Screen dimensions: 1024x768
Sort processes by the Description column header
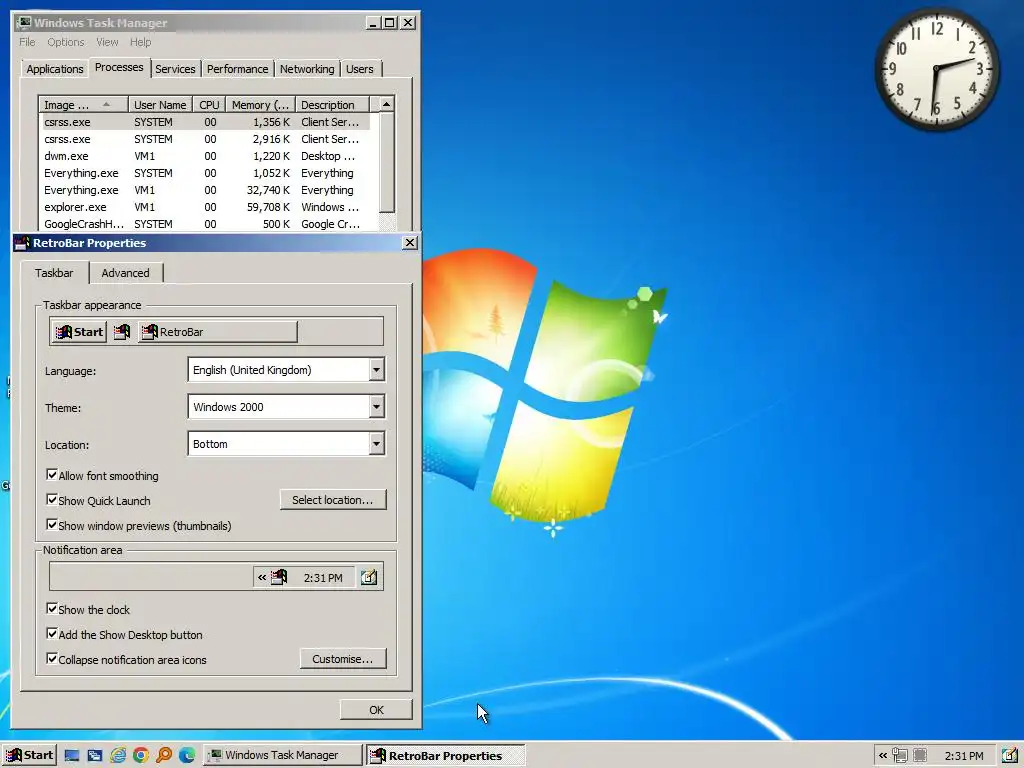[332, 104]
